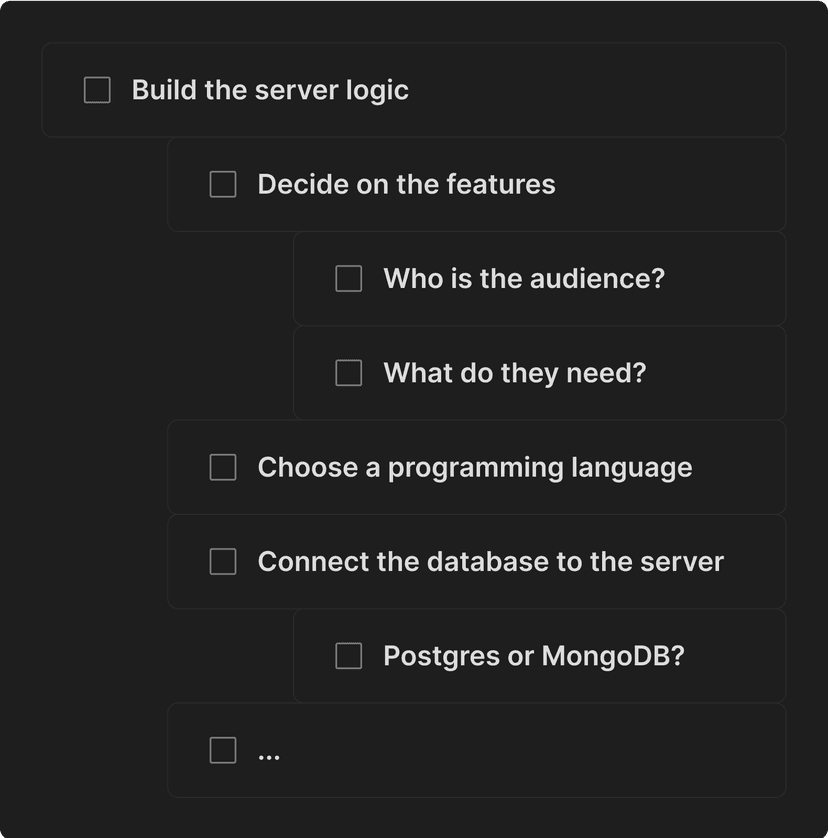Check the Build the server logic checkbox

click(x=96, y=89)
